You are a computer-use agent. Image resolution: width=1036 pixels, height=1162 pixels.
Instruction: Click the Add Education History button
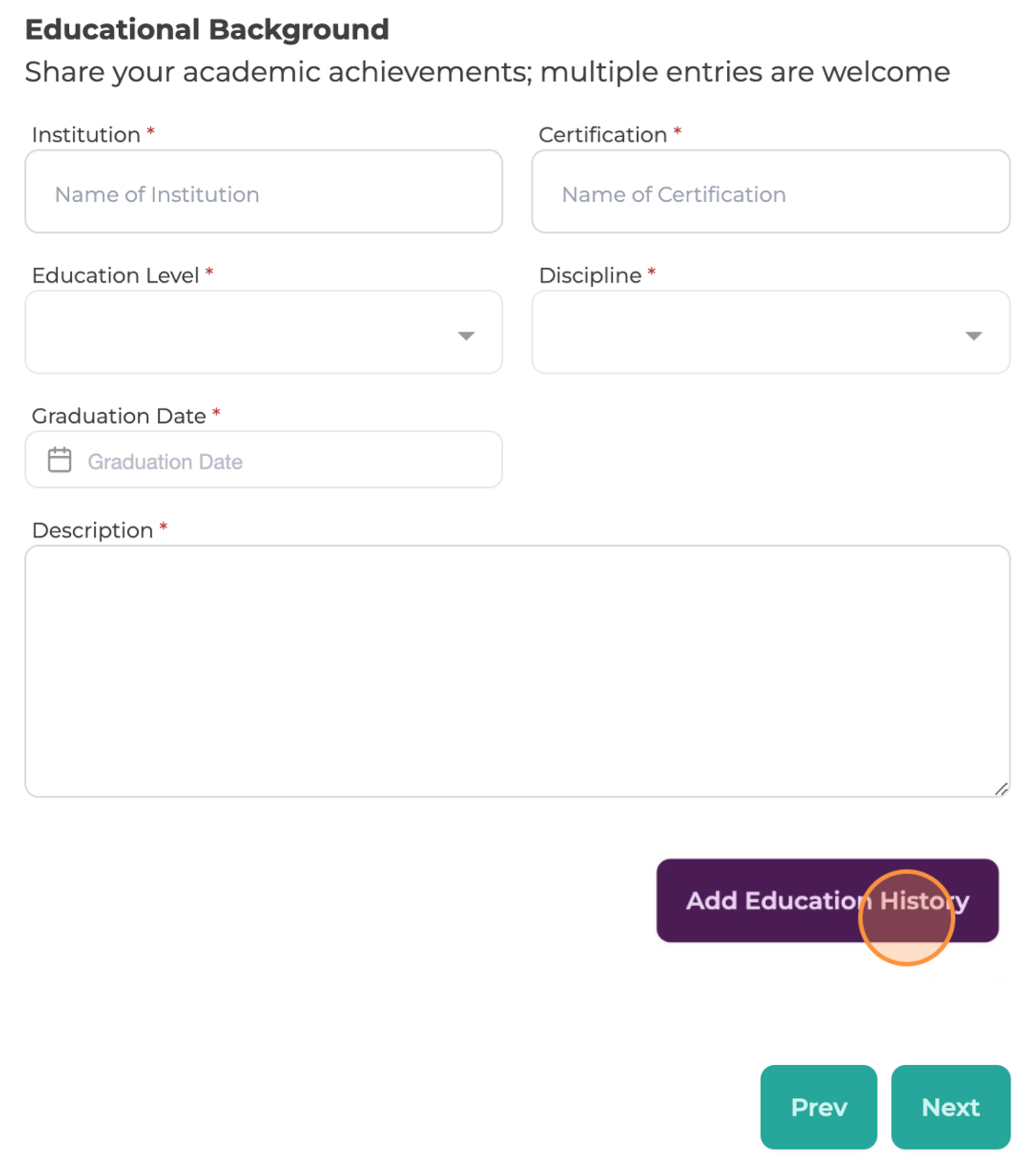[x=828, y=901]
